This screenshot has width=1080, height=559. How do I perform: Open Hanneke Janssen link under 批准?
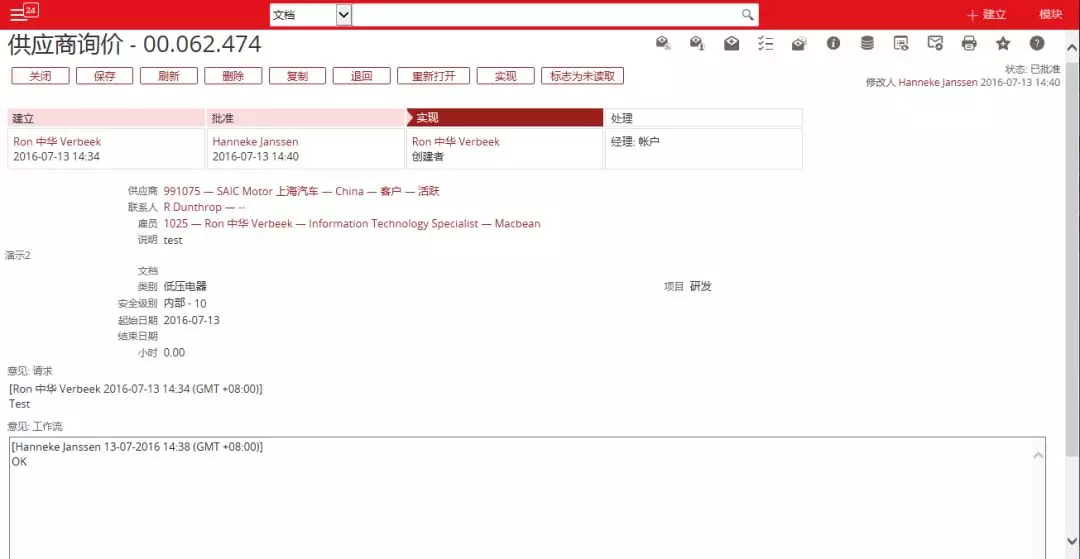[x=255, y=142]
